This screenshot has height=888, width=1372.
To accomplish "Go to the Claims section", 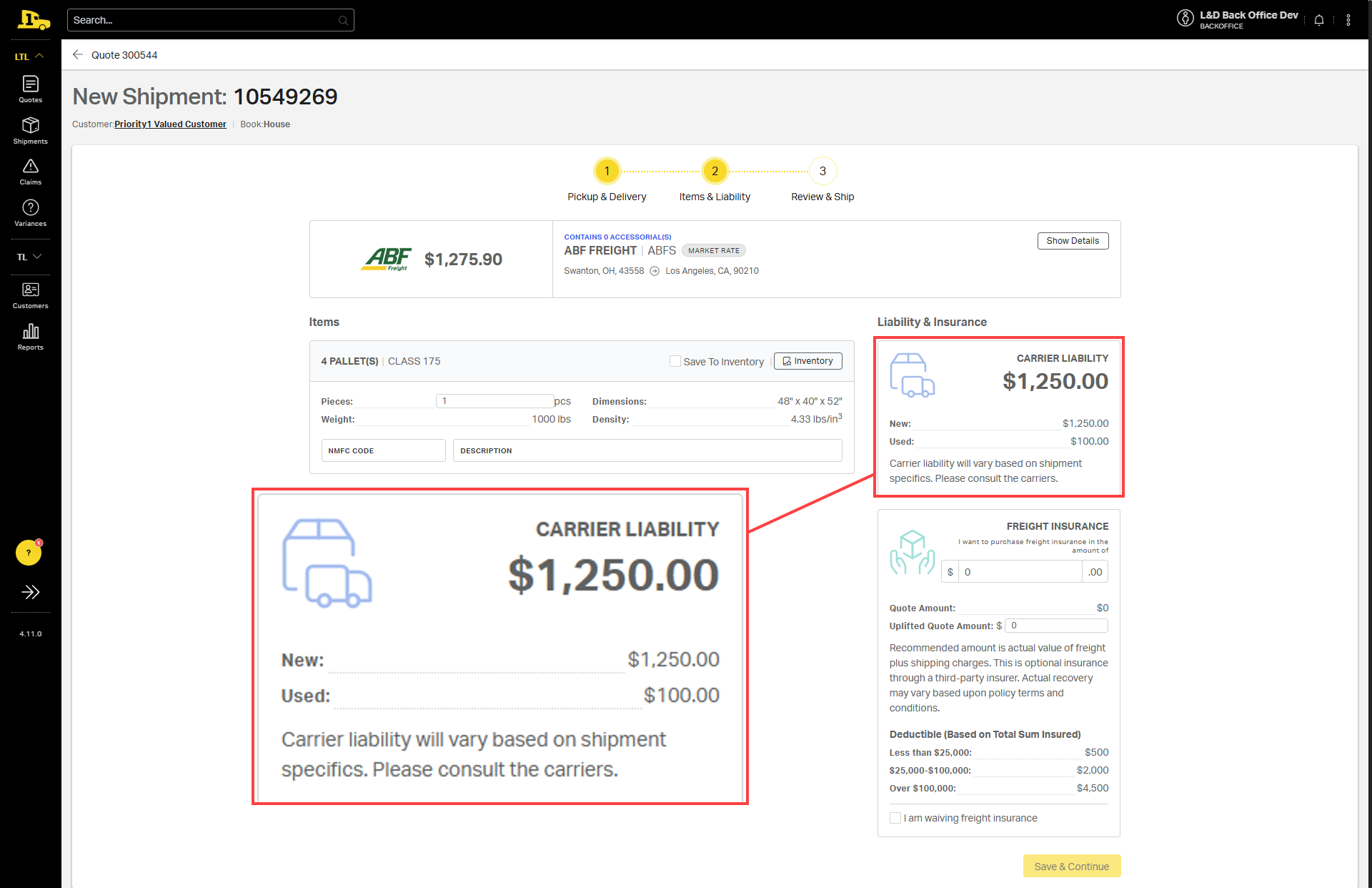I will click(30, 172).
